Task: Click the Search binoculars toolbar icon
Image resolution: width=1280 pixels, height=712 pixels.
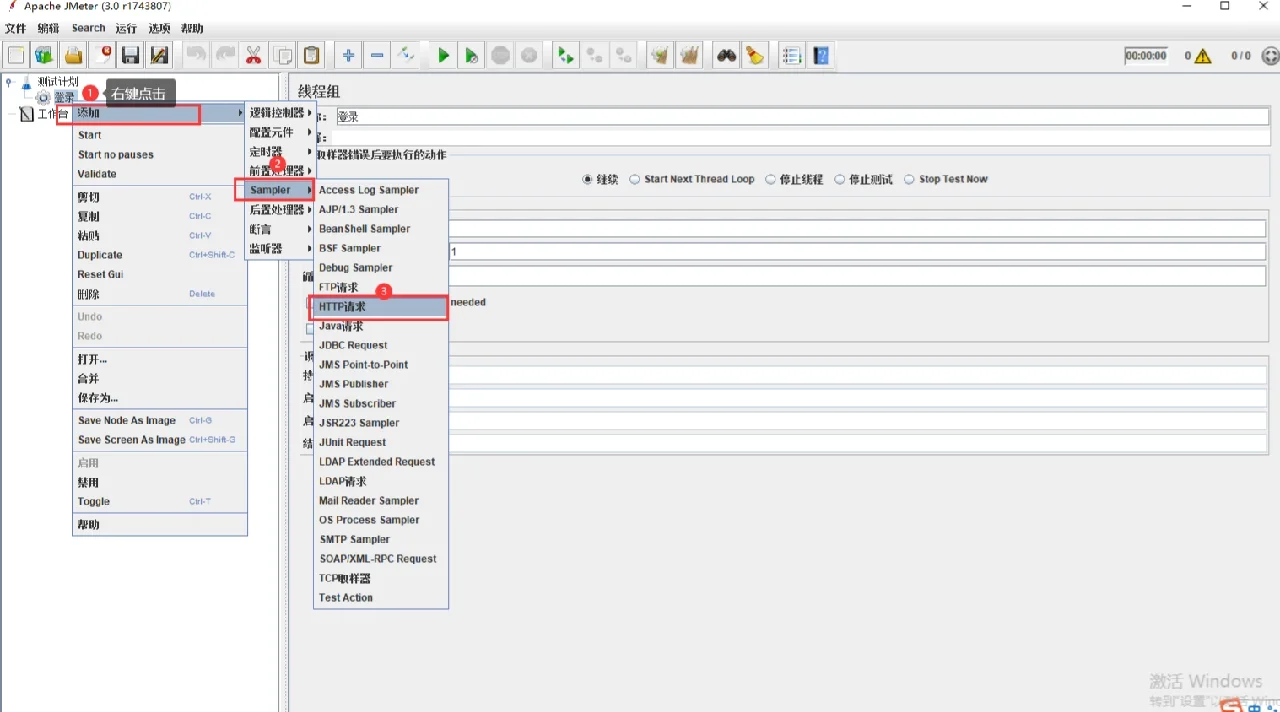Action: [726, 55]
